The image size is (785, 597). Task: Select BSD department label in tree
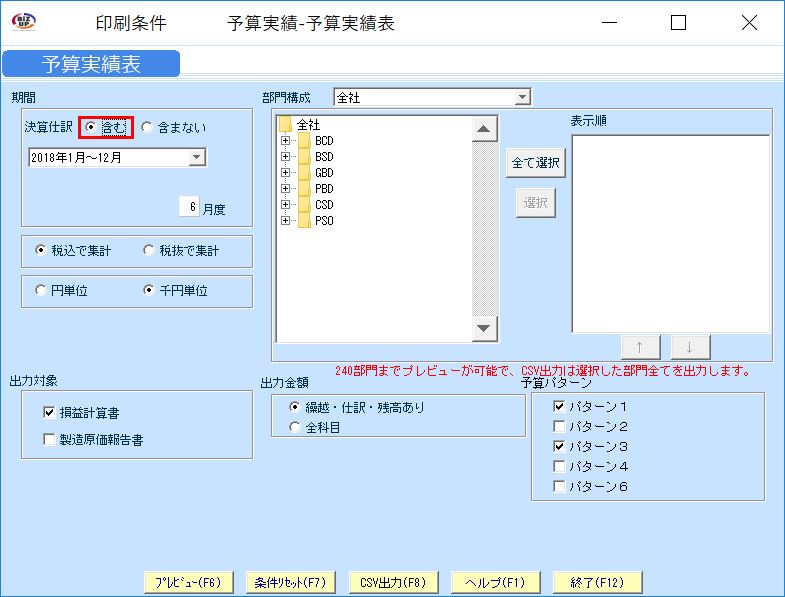(x=324, y=157)
